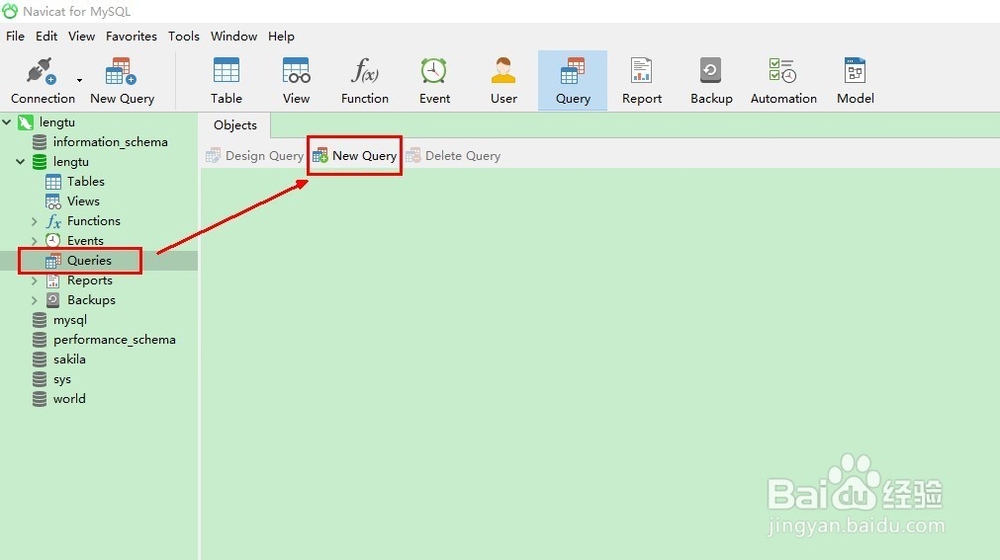Screen dimensions: 1000x560
Task: Select the mysql database
Action: [70, 320]
